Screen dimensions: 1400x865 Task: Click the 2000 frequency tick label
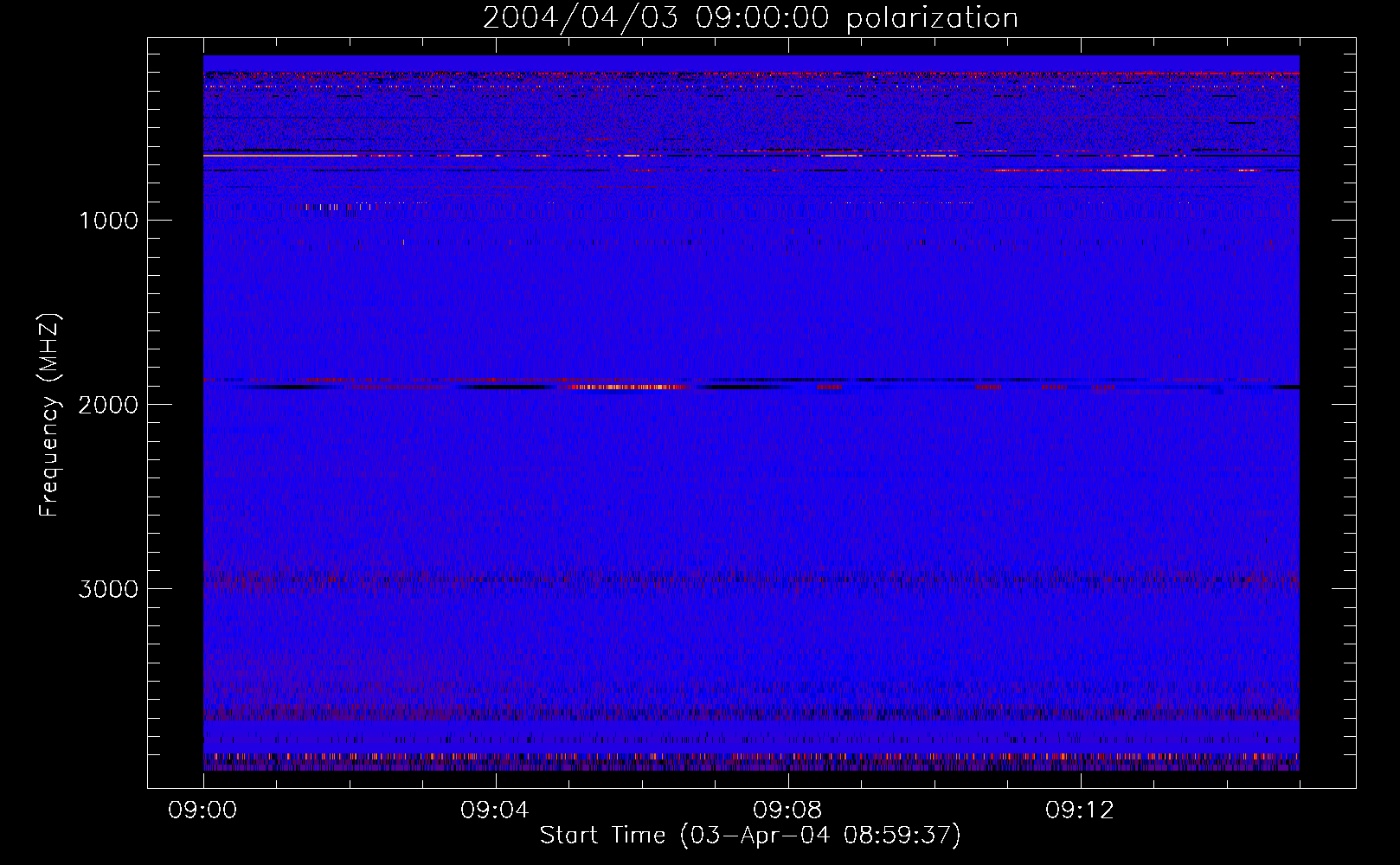(x=109, y=405)
